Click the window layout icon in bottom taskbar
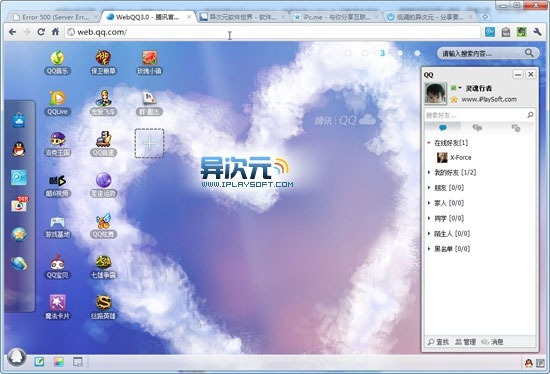The image size is (550, 374). point(78,362)
